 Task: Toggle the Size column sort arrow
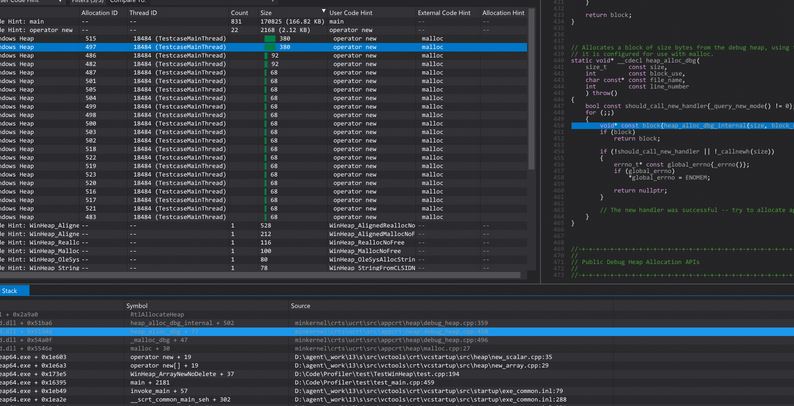(x=324, y=11)
